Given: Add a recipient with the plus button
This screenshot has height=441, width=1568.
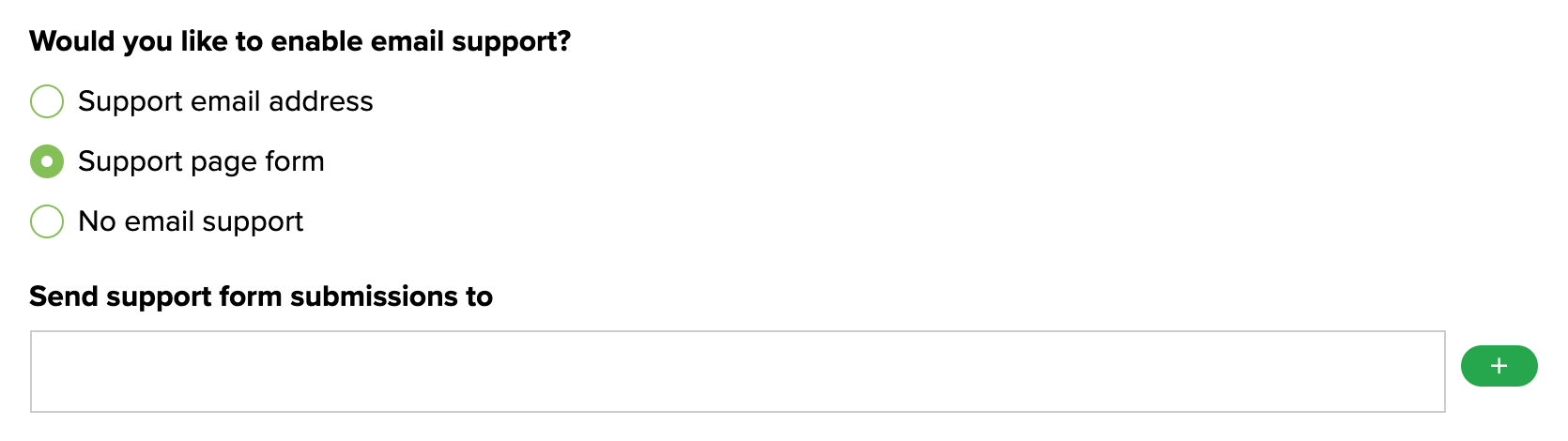Looking at the screenshot, I should tap(1499, 366).
